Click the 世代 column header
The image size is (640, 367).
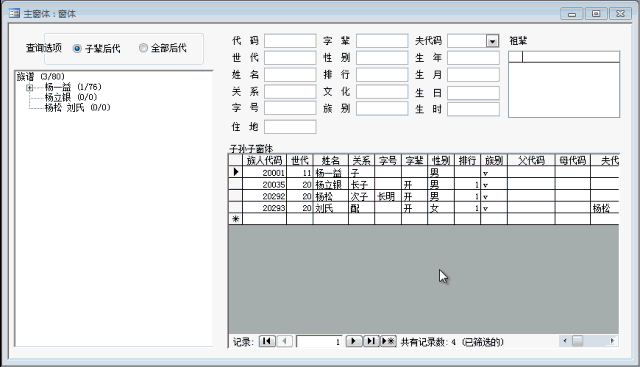(x=300, y=160)
